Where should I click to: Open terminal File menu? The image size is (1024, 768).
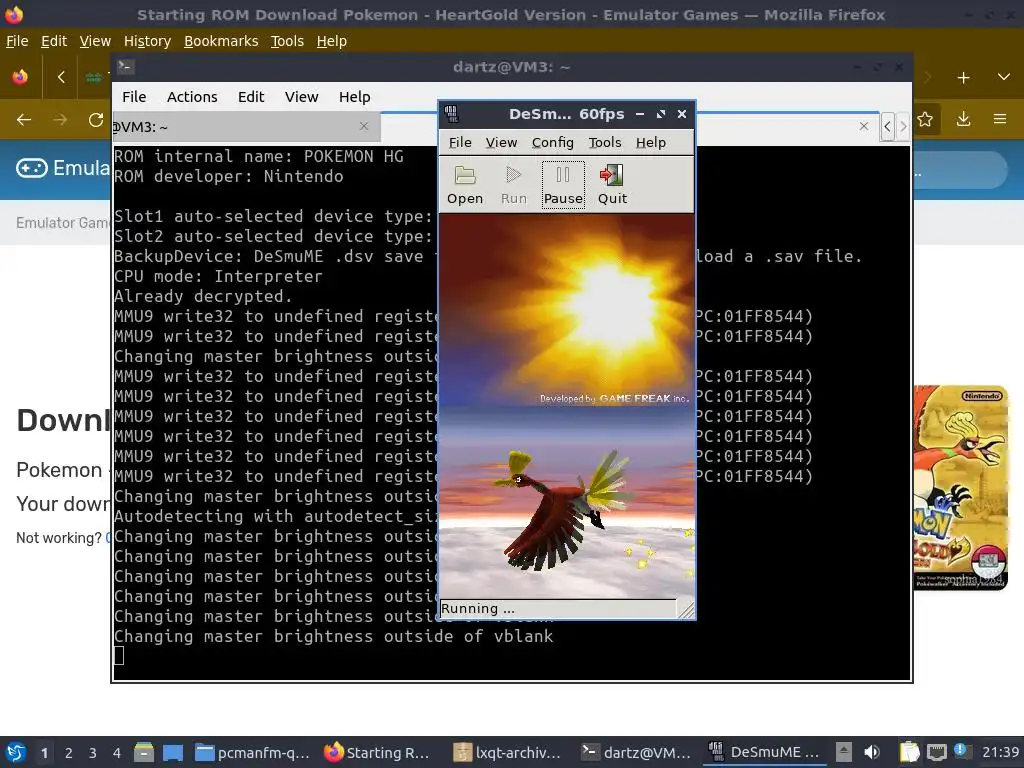click(x=134, y=97)
